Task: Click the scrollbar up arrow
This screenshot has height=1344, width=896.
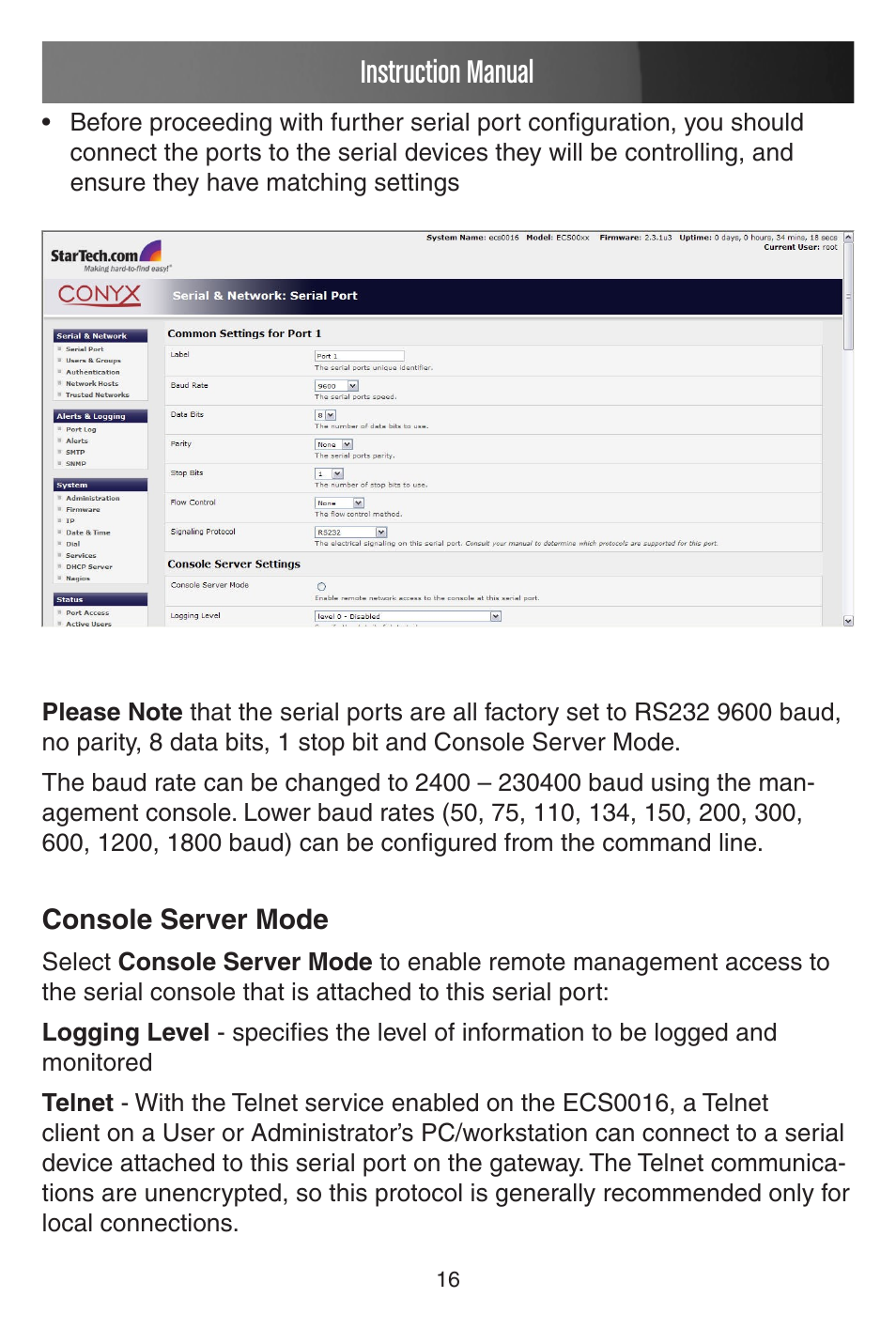Action: click(x=848, y=238)
